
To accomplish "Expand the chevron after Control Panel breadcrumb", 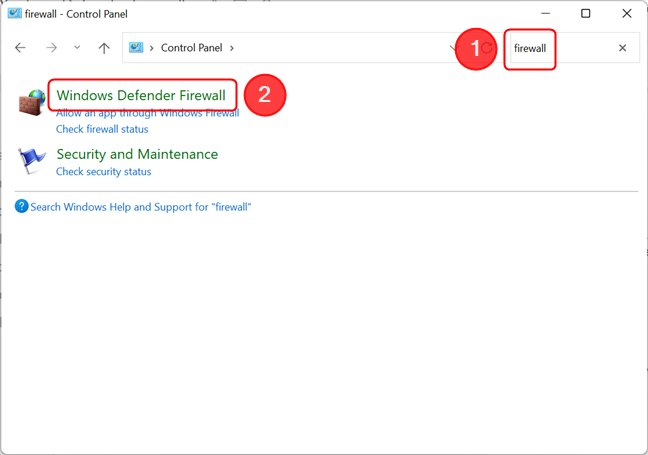I will (232, 48).
